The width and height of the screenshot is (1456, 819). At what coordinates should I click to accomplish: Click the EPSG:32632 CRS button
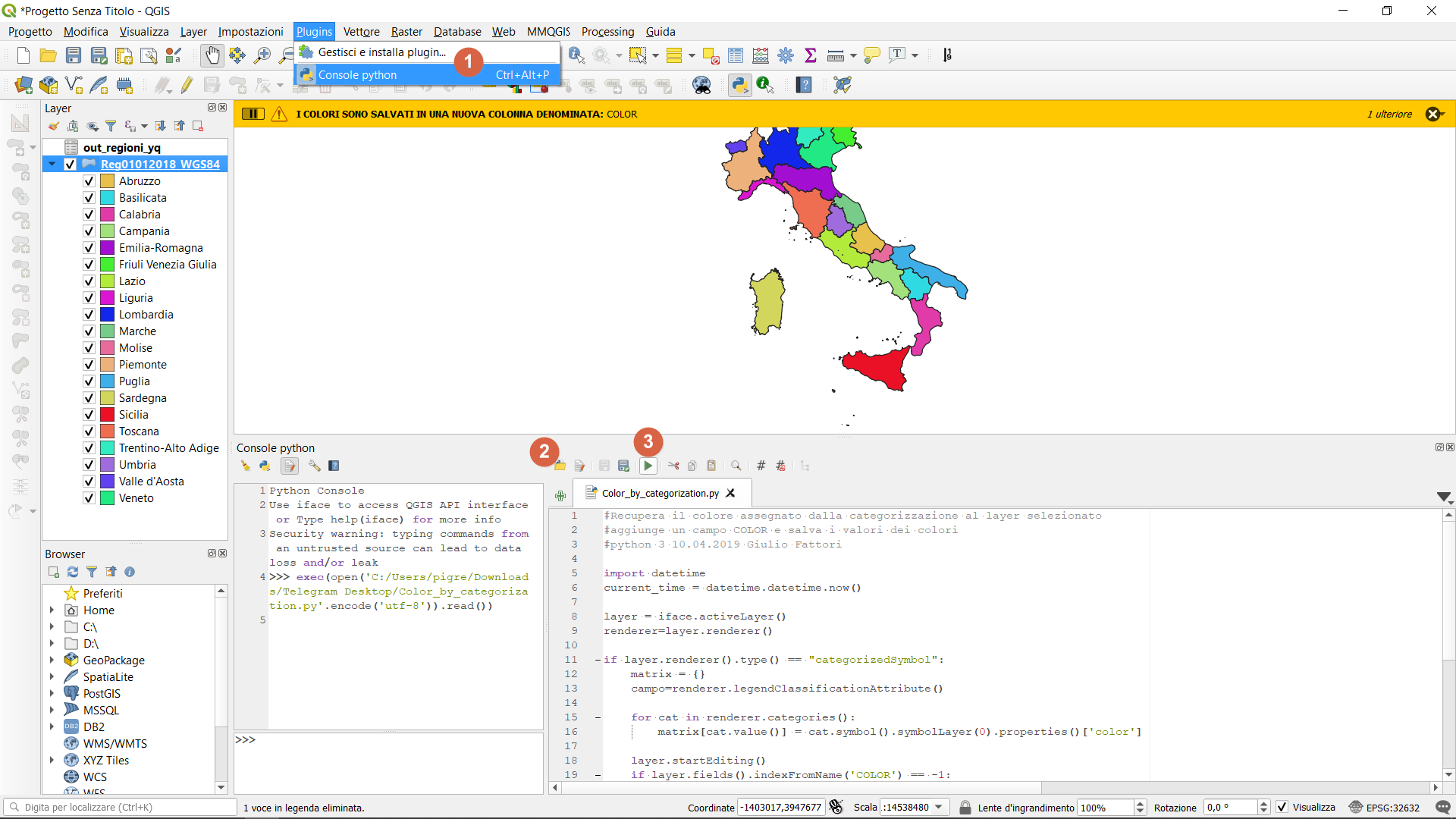tap(1385, 807)
